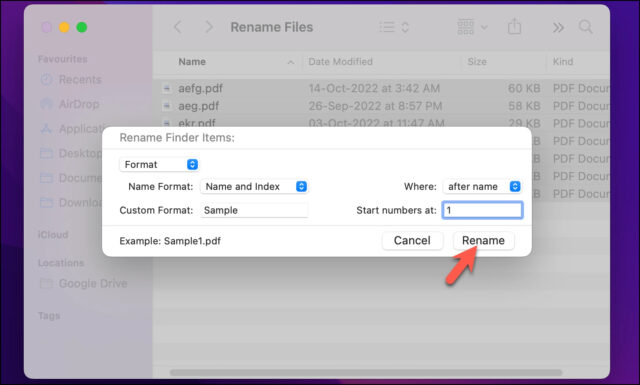The height and width of the screenshot is (385, 640).
Task: Select the aefg.pdf file icon
Action: [x=167, y=88]
